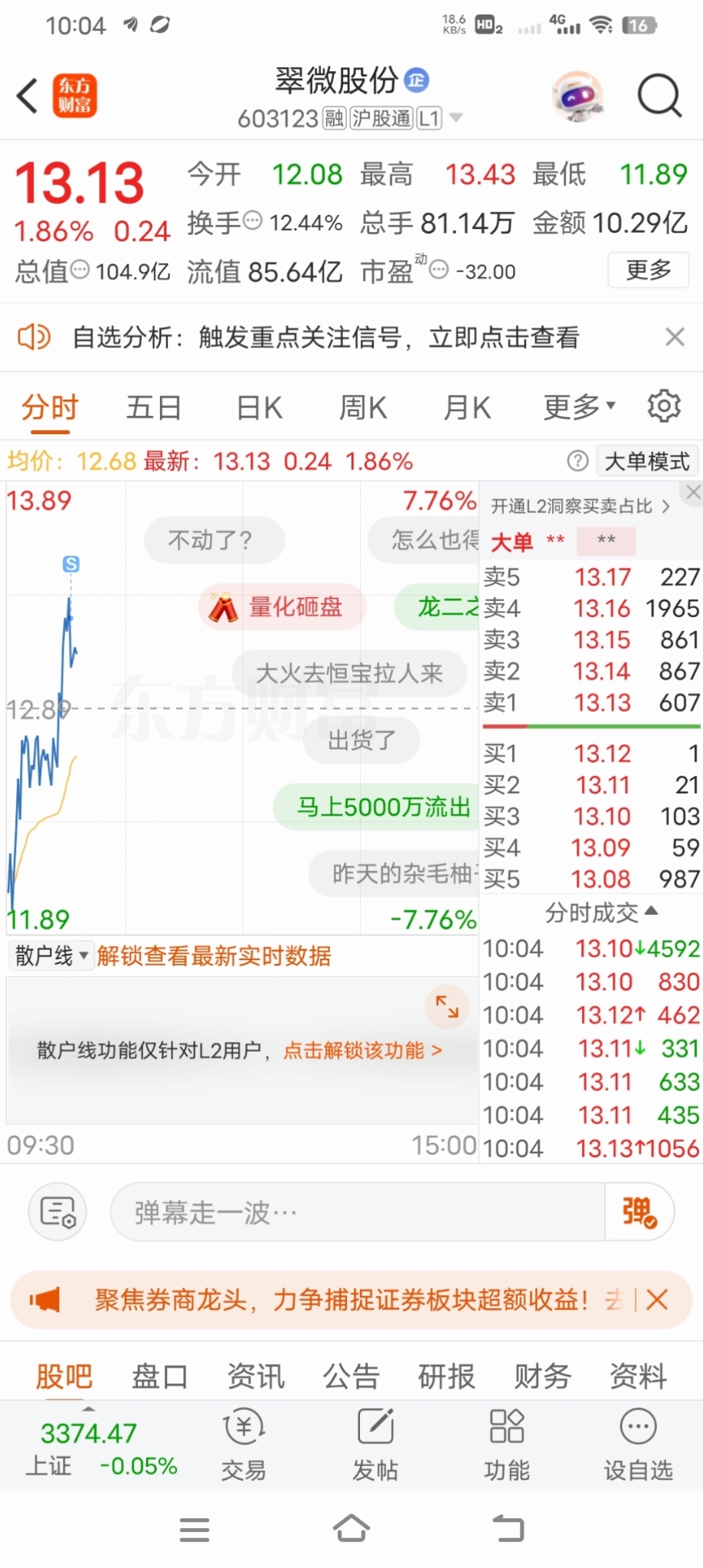The width and height of the screenshot is (703, 1568).
Task: Tap 马上5000万流出 danmaku comment
Action: pyautogui.click(x=377, y=807)
